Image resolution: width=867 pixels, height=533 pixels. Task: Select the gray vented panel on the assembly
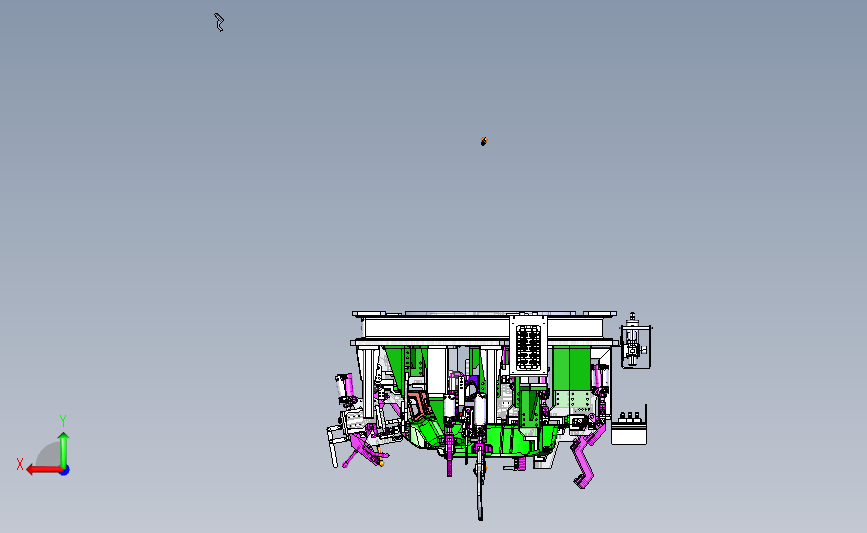(x=528, y=346)
